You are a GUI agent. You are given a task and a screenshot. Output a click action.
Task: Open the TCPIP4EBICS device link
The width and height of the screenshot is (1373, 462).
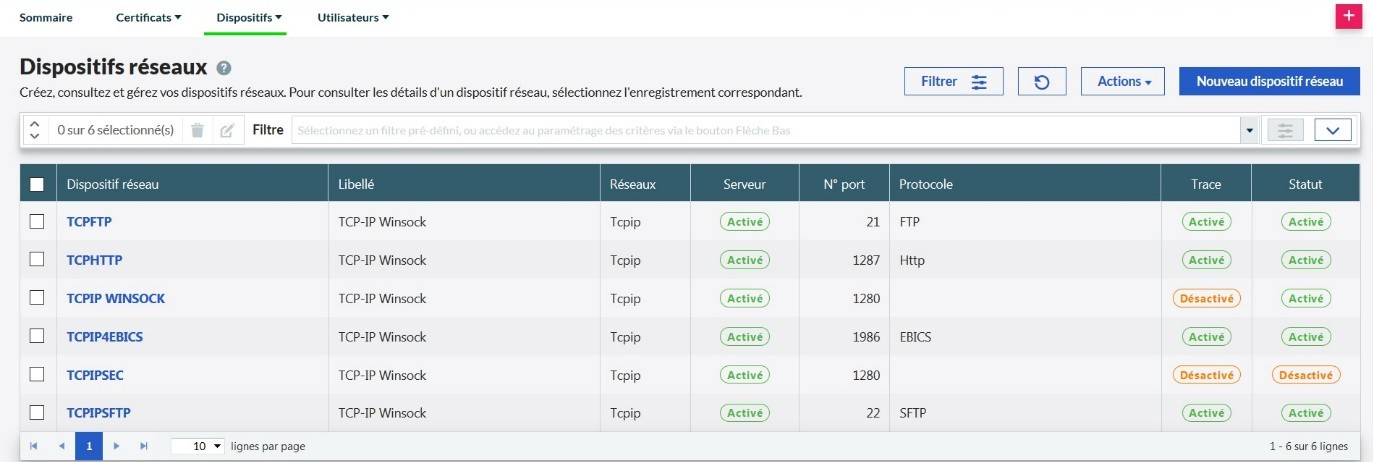105,337
